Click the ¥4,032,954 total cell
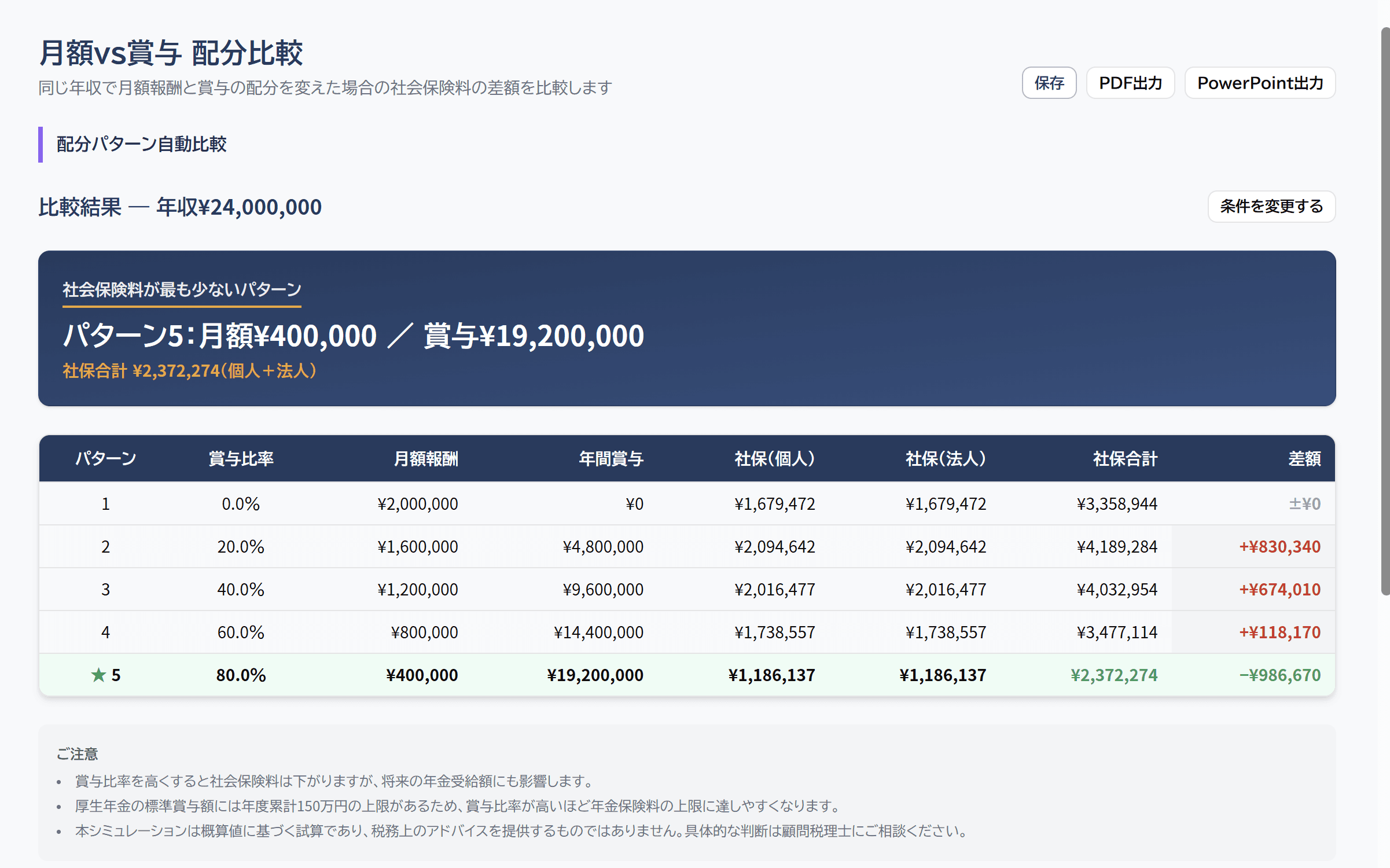This screenshot has height=868, width=1390. (x=1117, y=589)
